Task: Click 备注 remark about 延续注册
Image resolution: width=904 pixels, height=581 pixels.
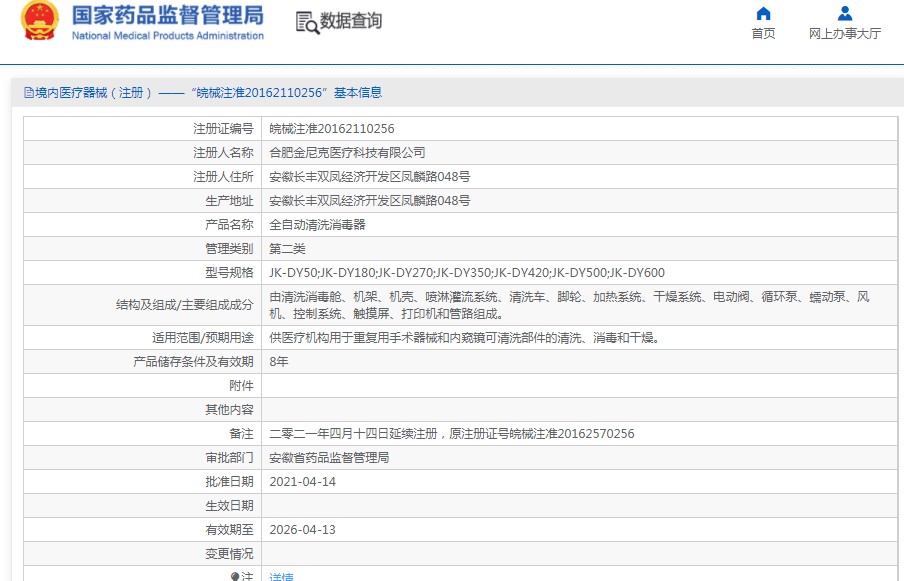Action: 452,433
